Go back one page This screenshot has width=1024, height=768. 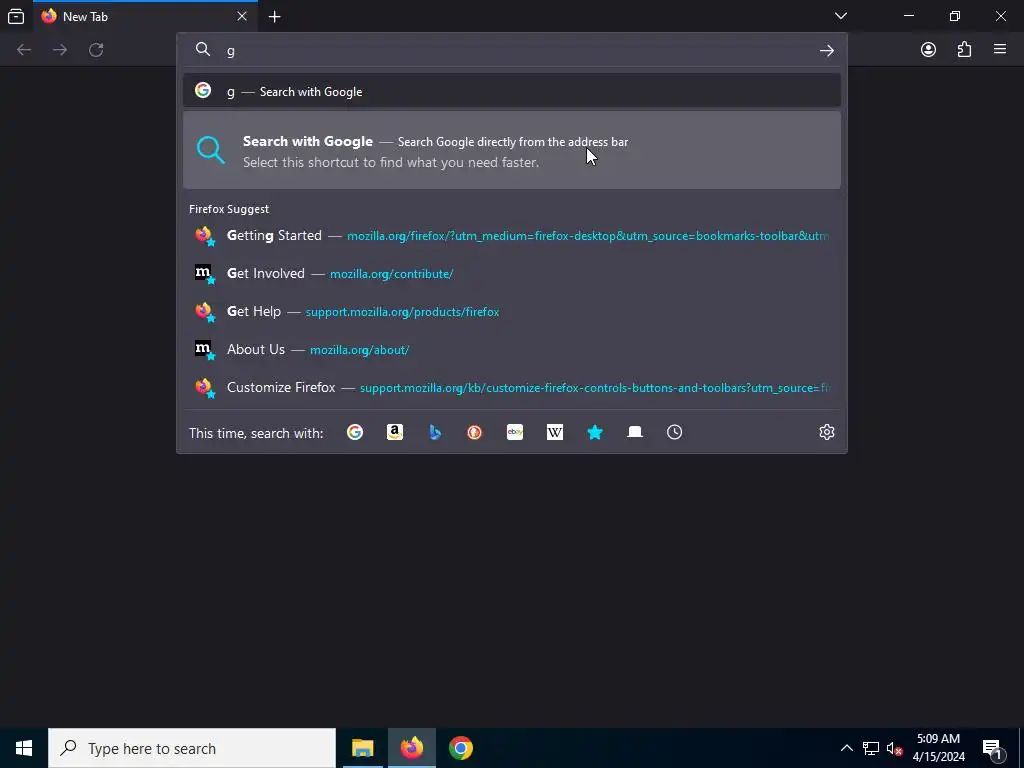(x=24, y=50)
